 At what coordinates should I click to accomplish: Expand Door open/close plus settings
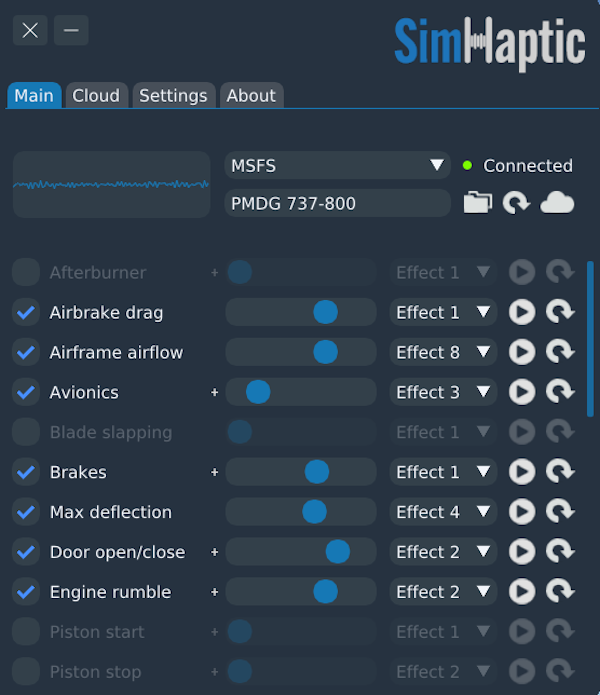tap(214, 552)
